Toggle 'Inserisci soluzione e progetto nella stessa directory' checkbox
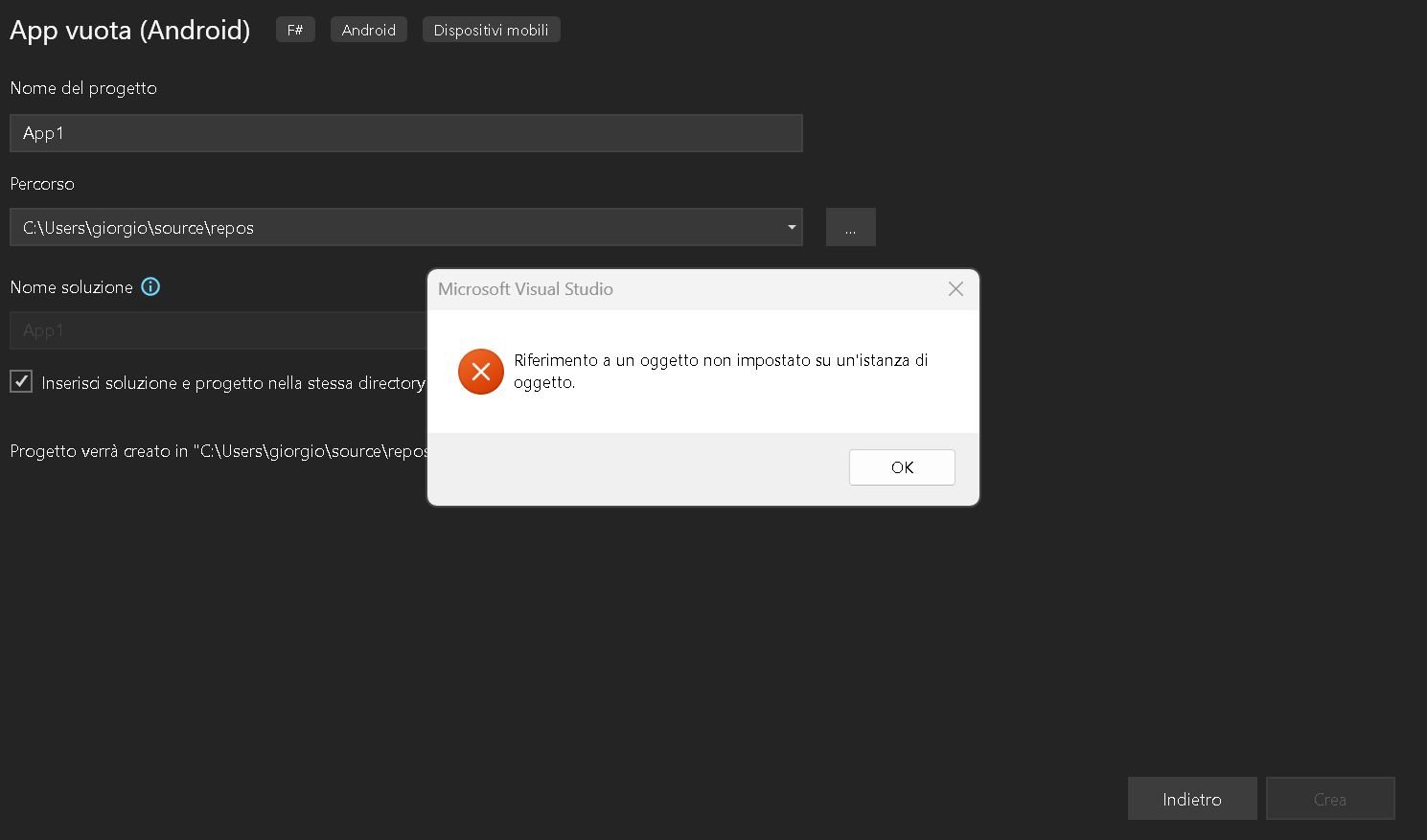Viewport: 1427px width, 840px height. point(21,381)
